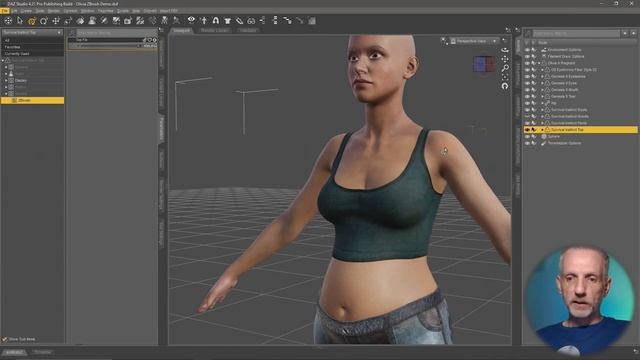The image size is (640, 360).
Task: Click the glasses icon in the toolbar
Action: [x=251, y=20]
